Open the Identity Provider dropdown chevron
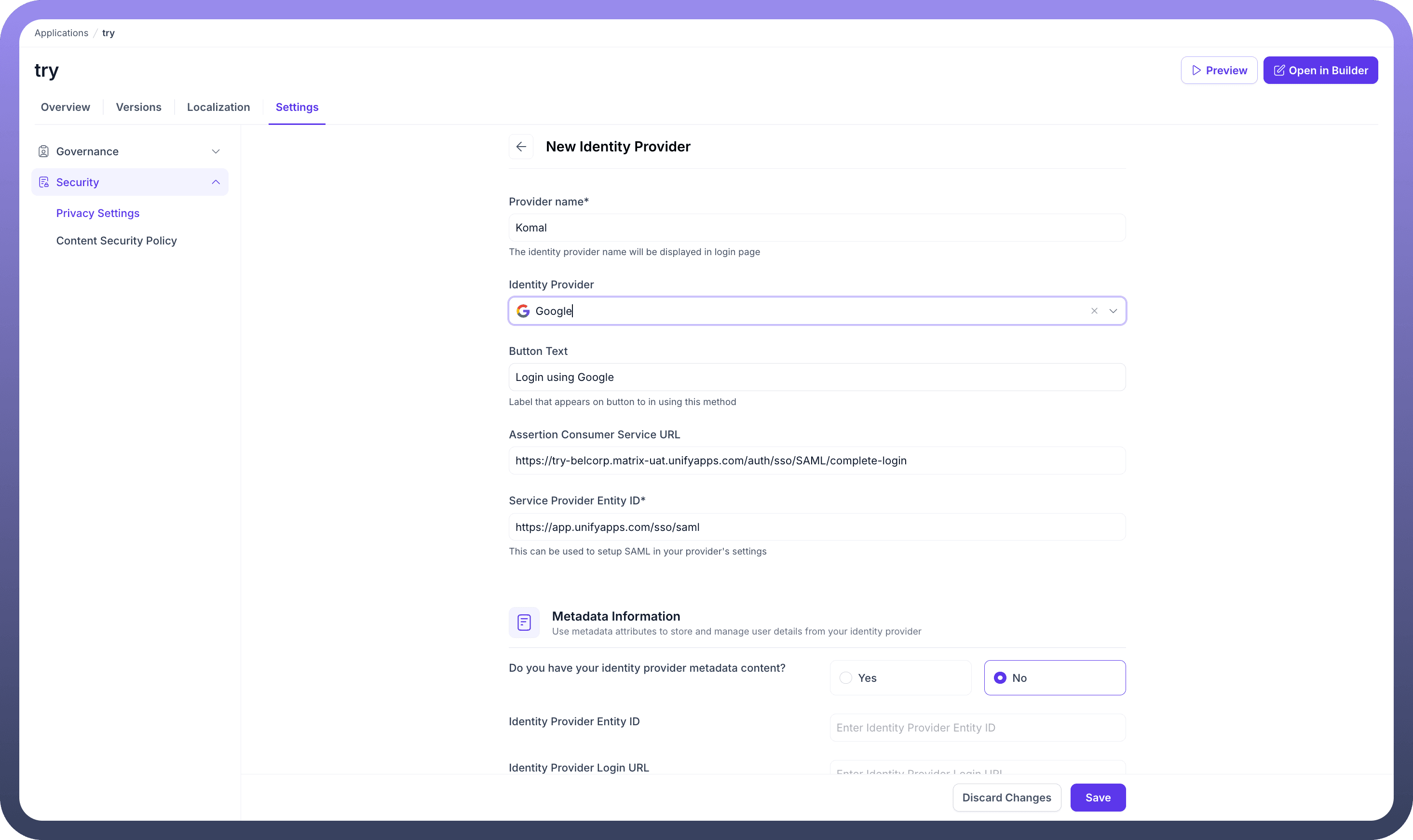 click(1113, 311)
